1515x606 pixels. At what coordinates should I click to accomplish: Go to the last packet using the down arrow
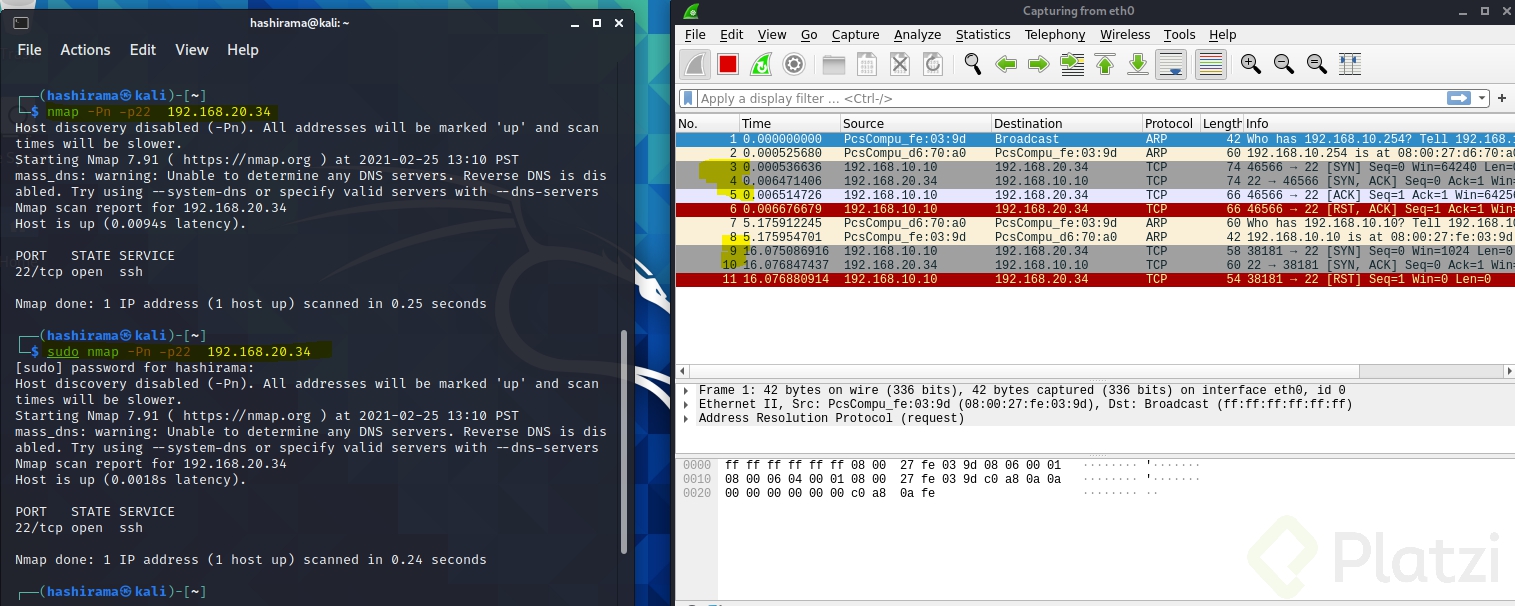pos(1138,64)
